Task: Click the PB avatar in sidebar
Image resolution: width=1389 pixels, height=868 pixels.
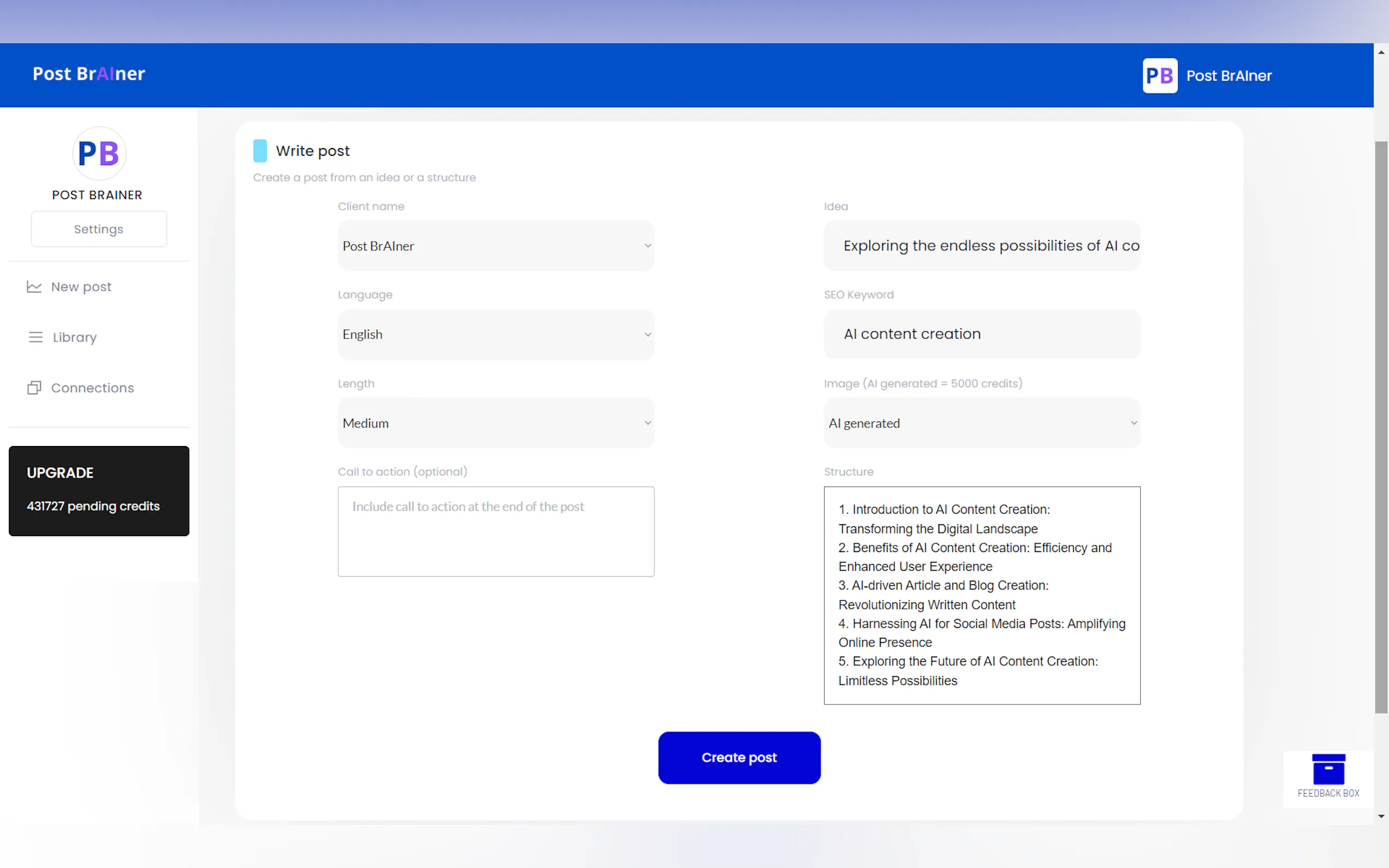Action: tap(99, 154)
